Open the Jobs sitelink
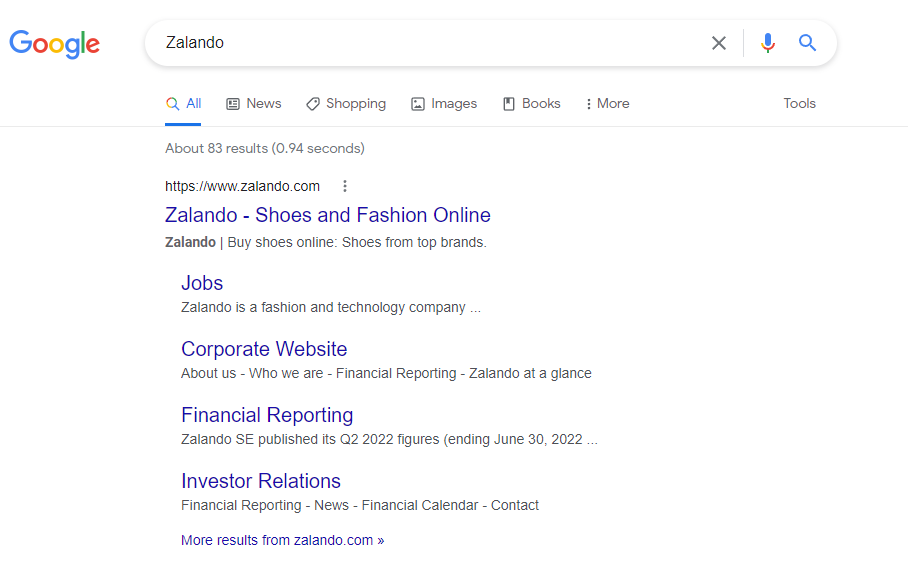 202,283
